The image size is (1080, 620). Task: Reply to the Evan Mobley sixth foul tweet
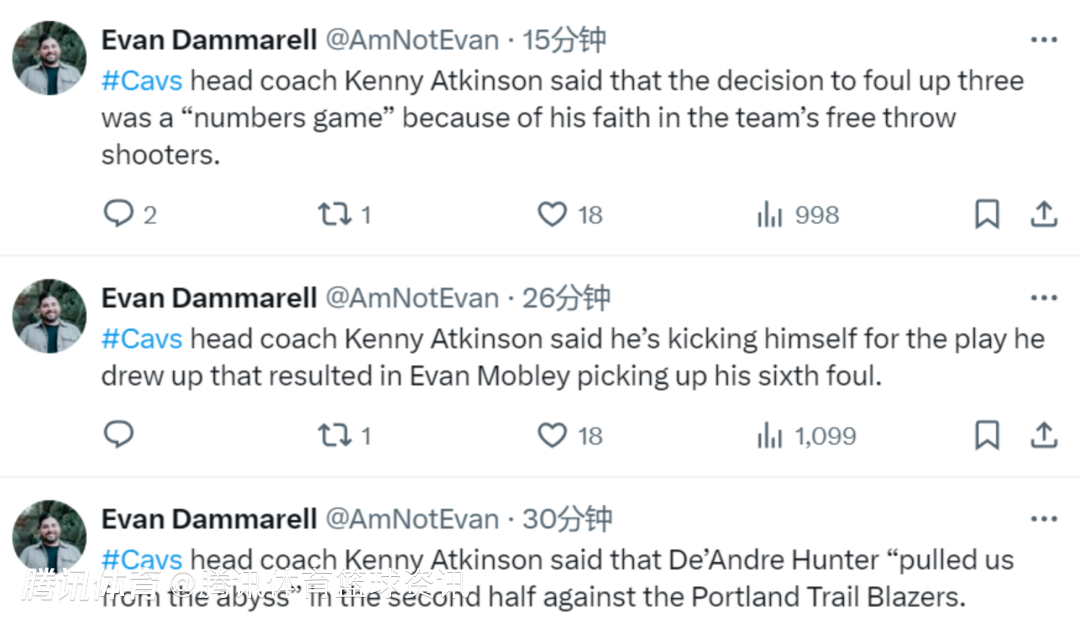click(119, 435)
